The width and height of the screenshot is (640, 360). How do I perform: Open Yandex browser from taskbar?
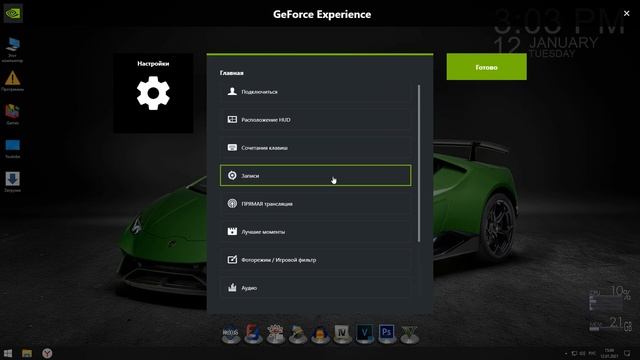coord(47,353)
